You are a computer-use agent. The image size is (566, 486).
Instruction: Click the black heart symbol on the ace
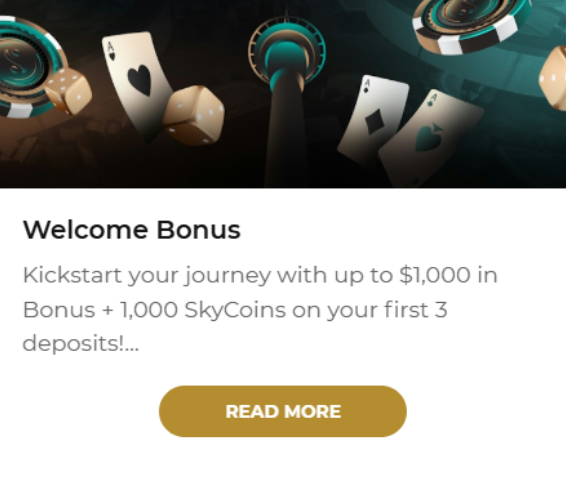tap(139, 80)
